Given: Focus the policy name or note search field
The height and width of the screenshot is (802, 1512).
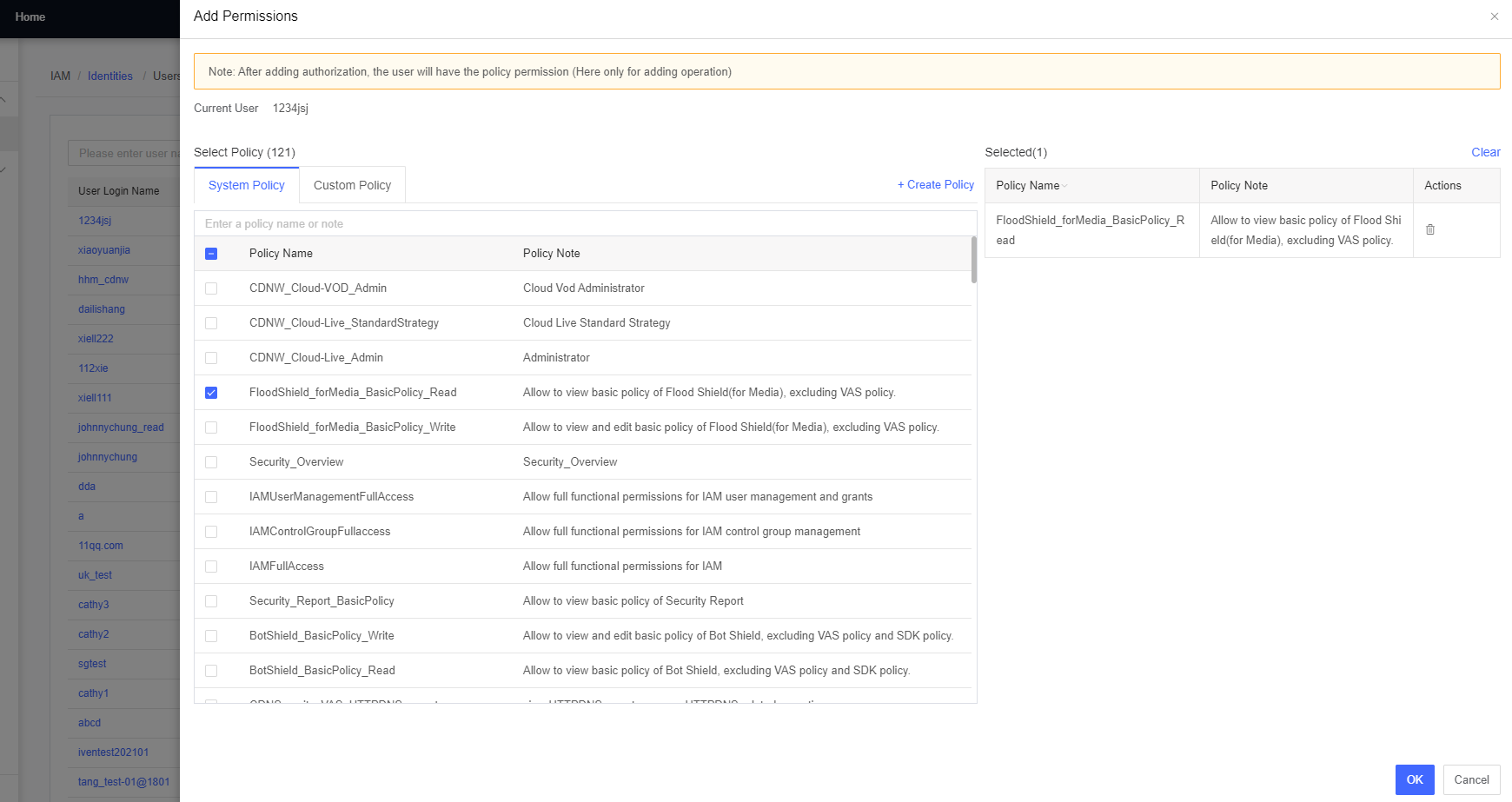Looking at the screenshot, I should pyautogui.click(x=584, y=224).
